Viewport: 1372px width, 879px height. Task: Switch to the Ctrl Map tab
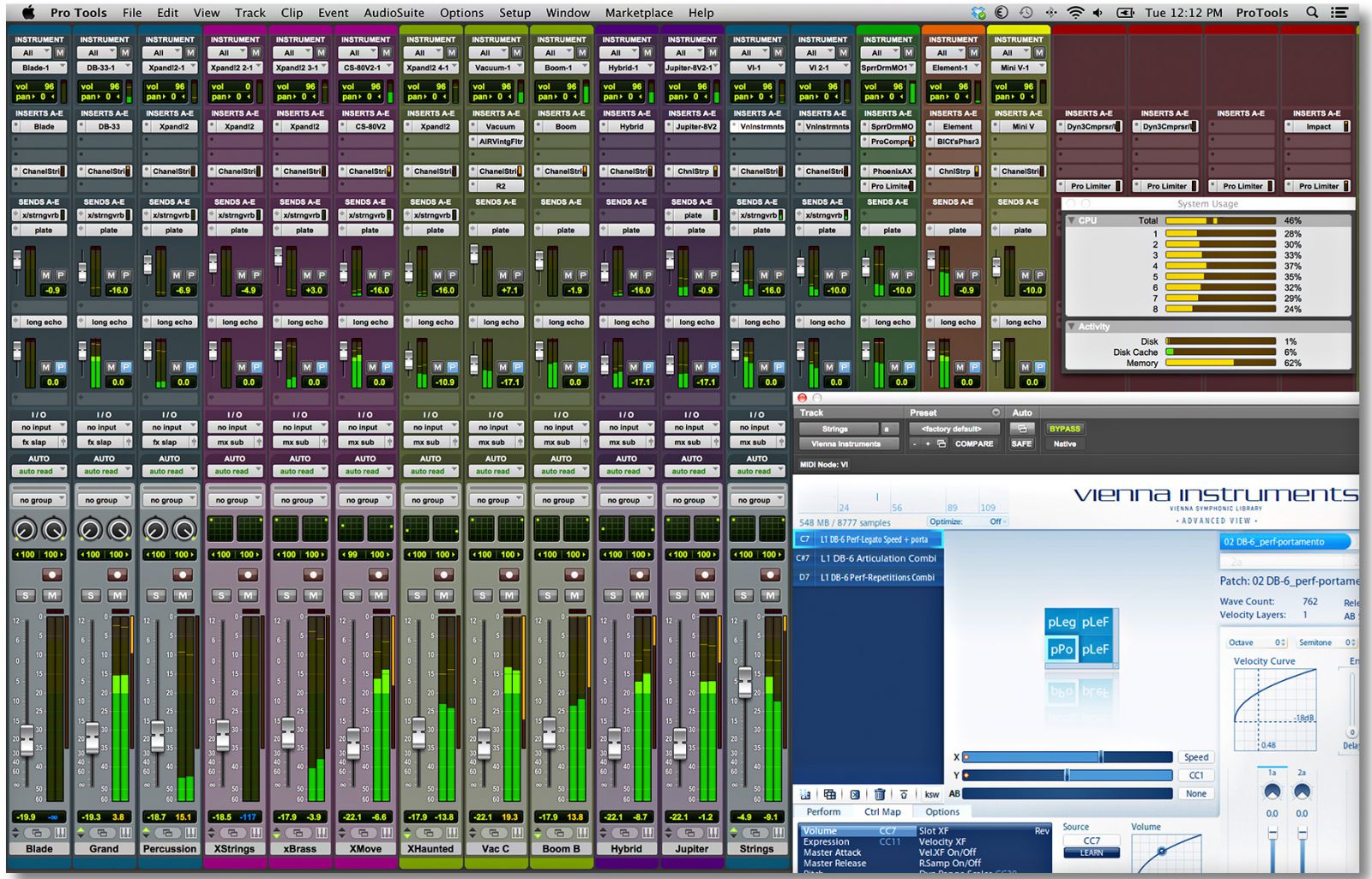pyautogui.click(x=882, y=812)
